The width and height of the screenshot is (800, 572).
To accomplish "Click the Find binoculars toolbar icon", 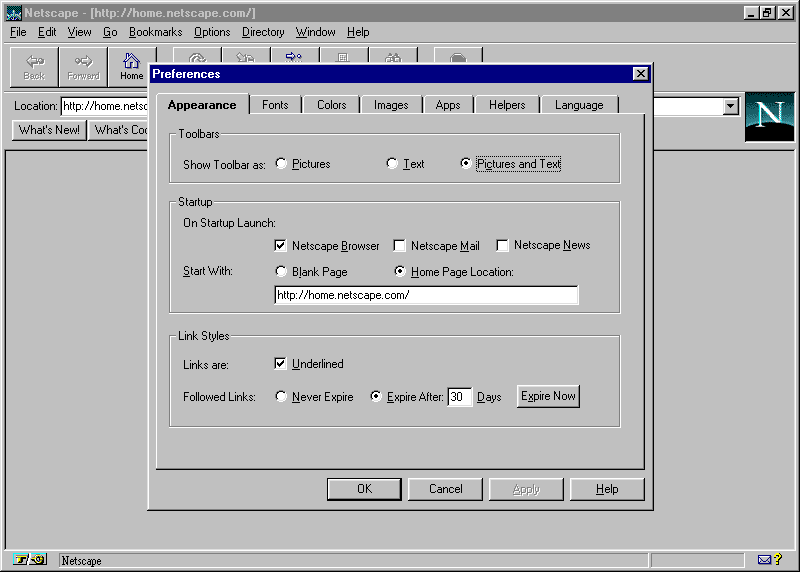I will [x=393, y=56].
